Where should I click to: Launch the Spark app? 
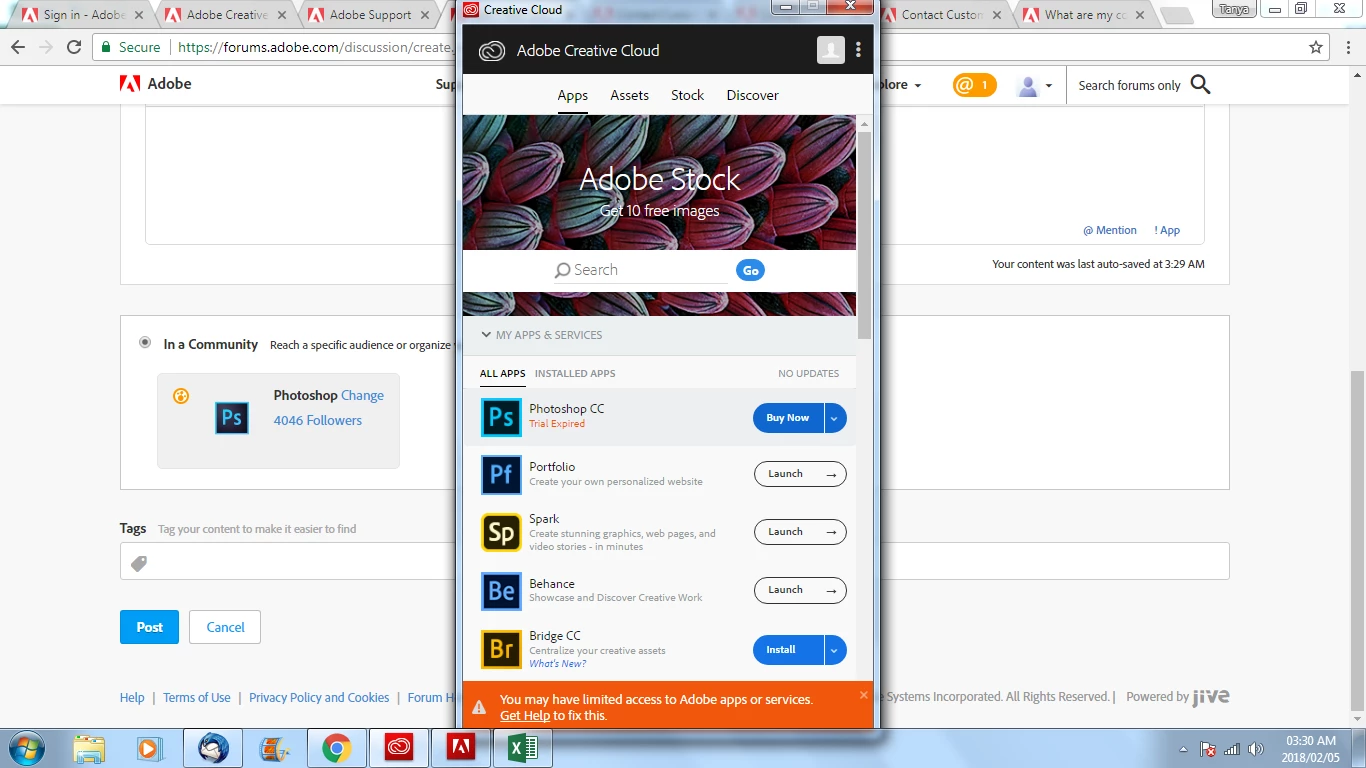pyautogui.click(x=800, y=532)
